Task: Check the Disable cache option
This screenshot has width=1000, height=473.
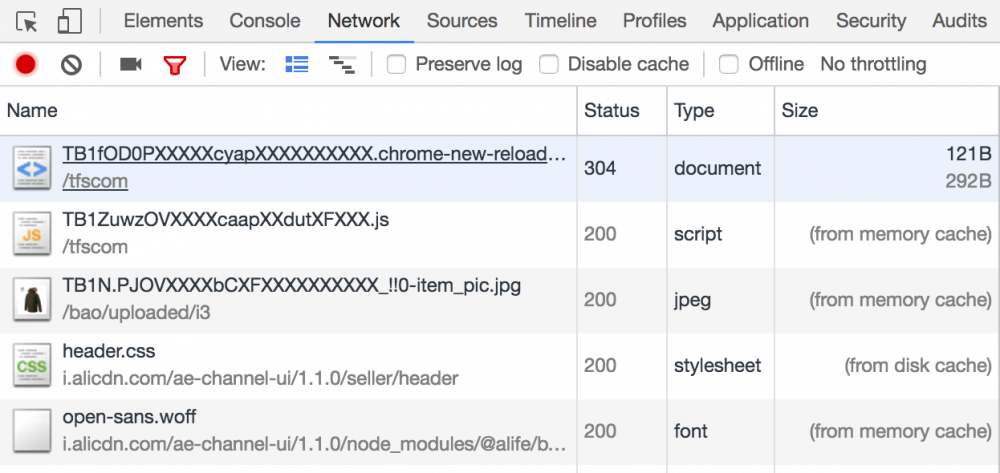Action: tap(548, 64)
